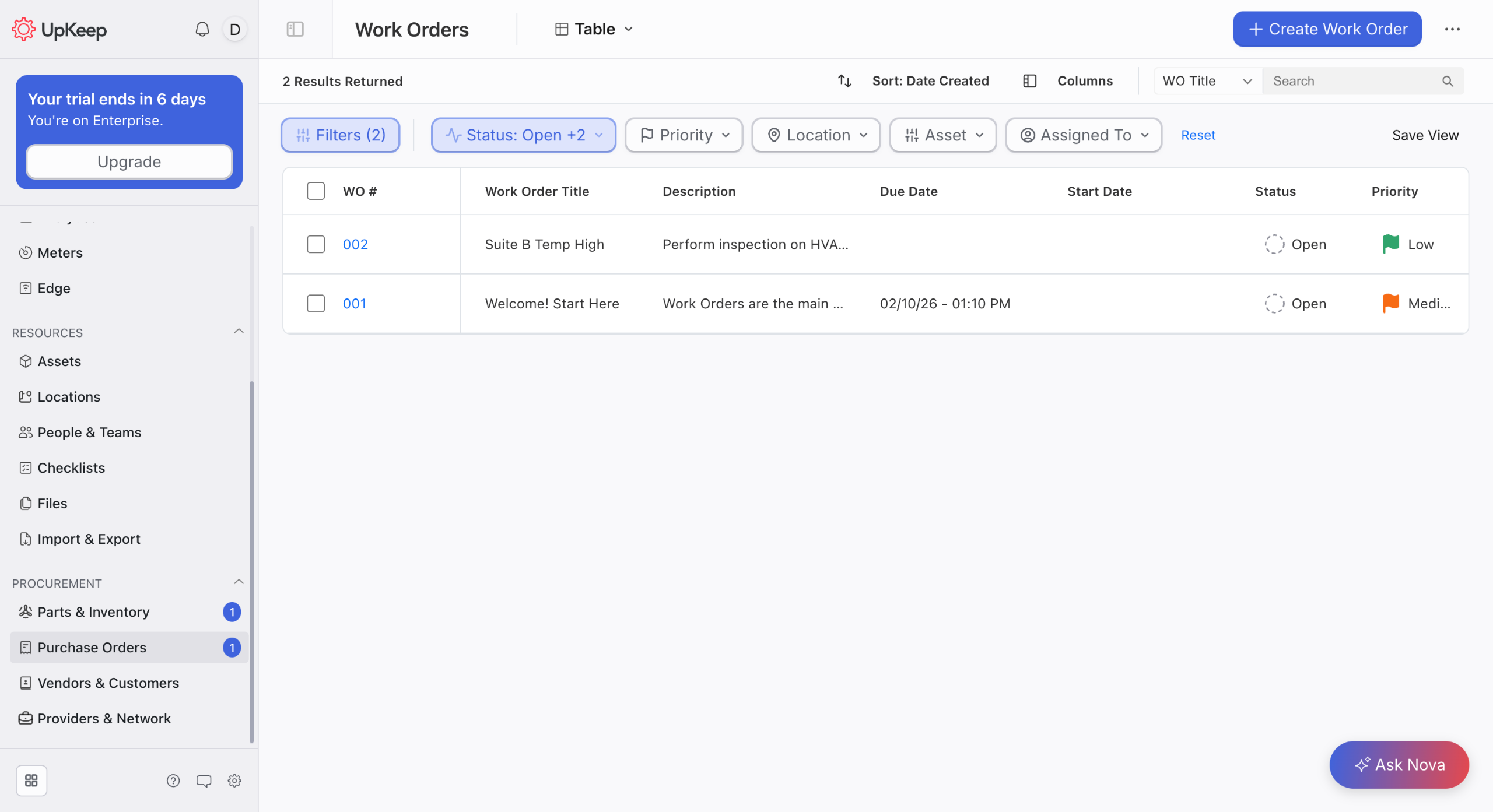The height and width of the screenshot is (812, 1493).
Task: Open the more options ellipsis menu
Action: (1452, 29)
